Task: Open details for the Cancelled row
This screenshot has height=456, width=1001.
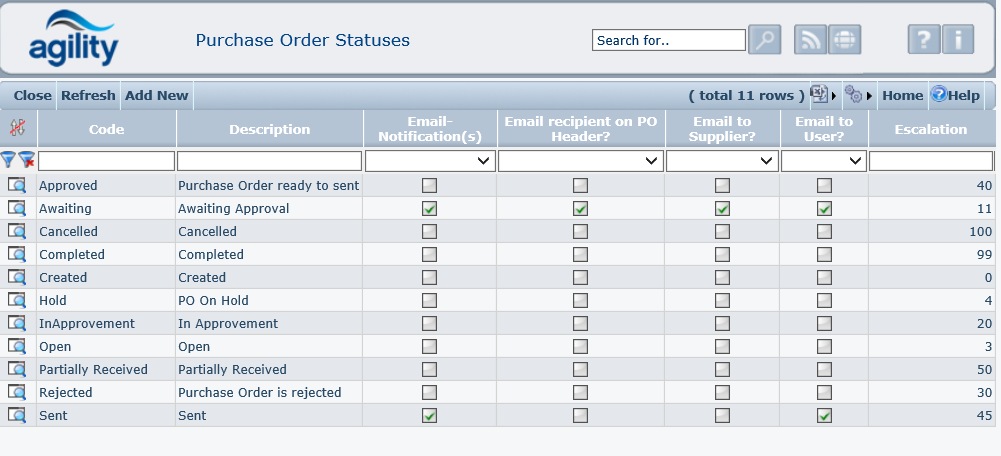Action: pos(17,231)
